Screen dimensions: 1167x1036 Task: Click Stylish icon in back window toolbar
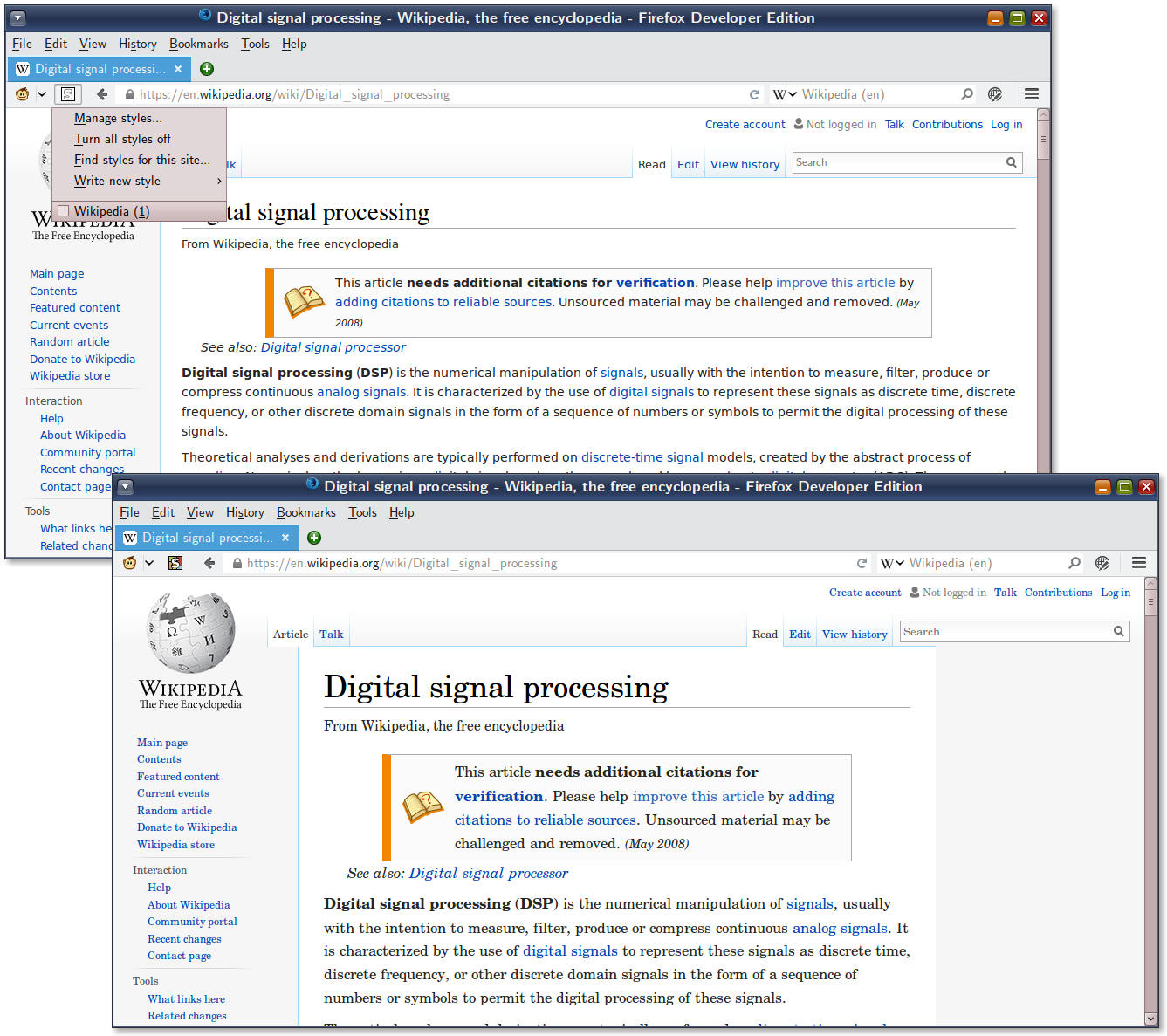coord(68,94)
